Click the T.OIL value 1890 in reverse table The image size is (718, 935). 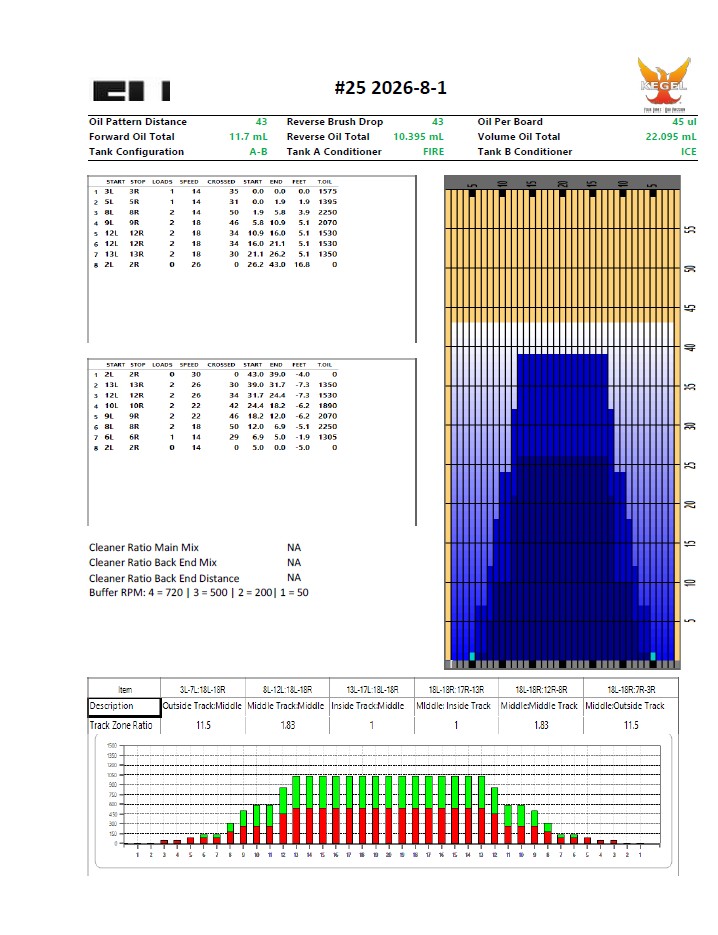tap(327, 405)
